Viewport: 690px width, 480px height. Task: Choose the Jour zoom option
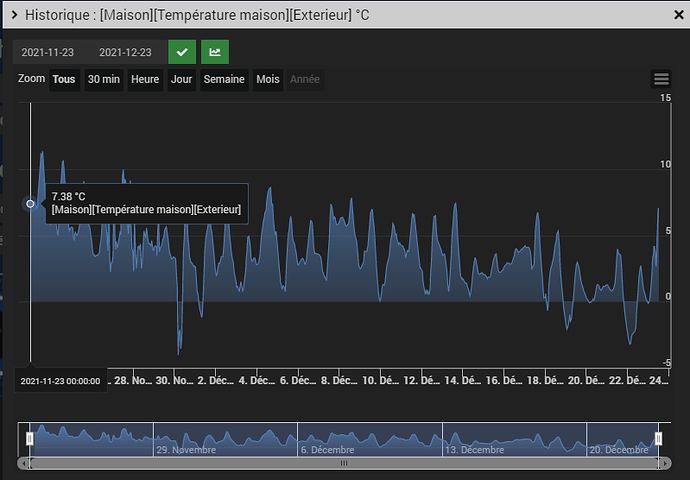click(181, 79)
